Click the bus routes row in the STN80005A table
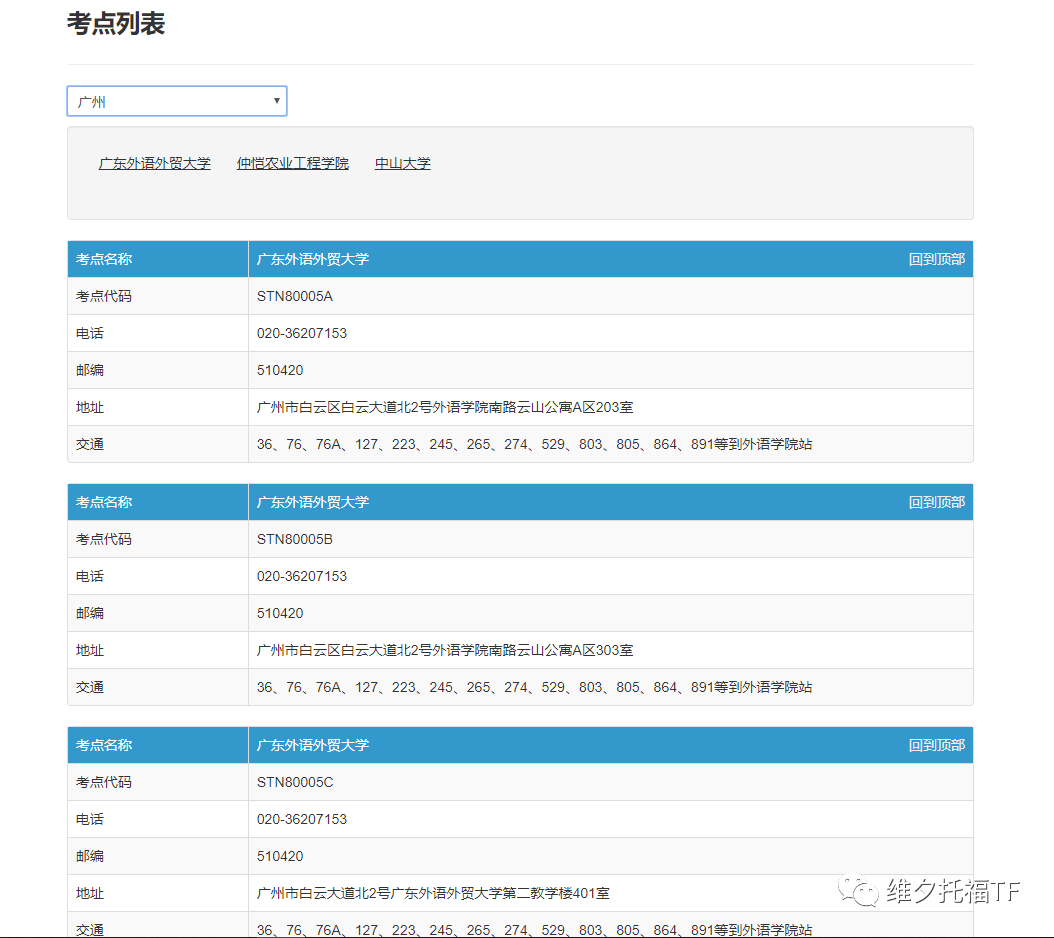1054x938 pixels. pyautogui.click(x=520, y=444)
